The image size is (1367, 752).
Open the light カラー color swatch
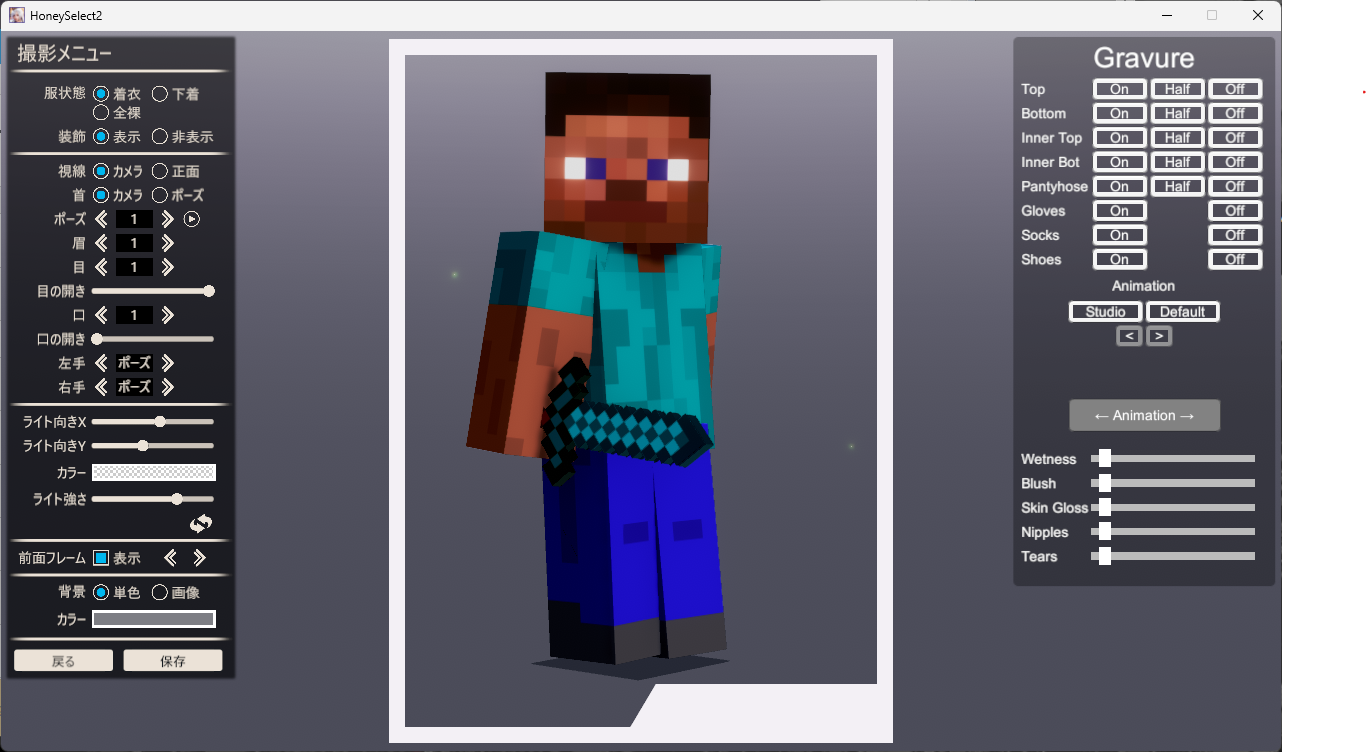[154, 473]
